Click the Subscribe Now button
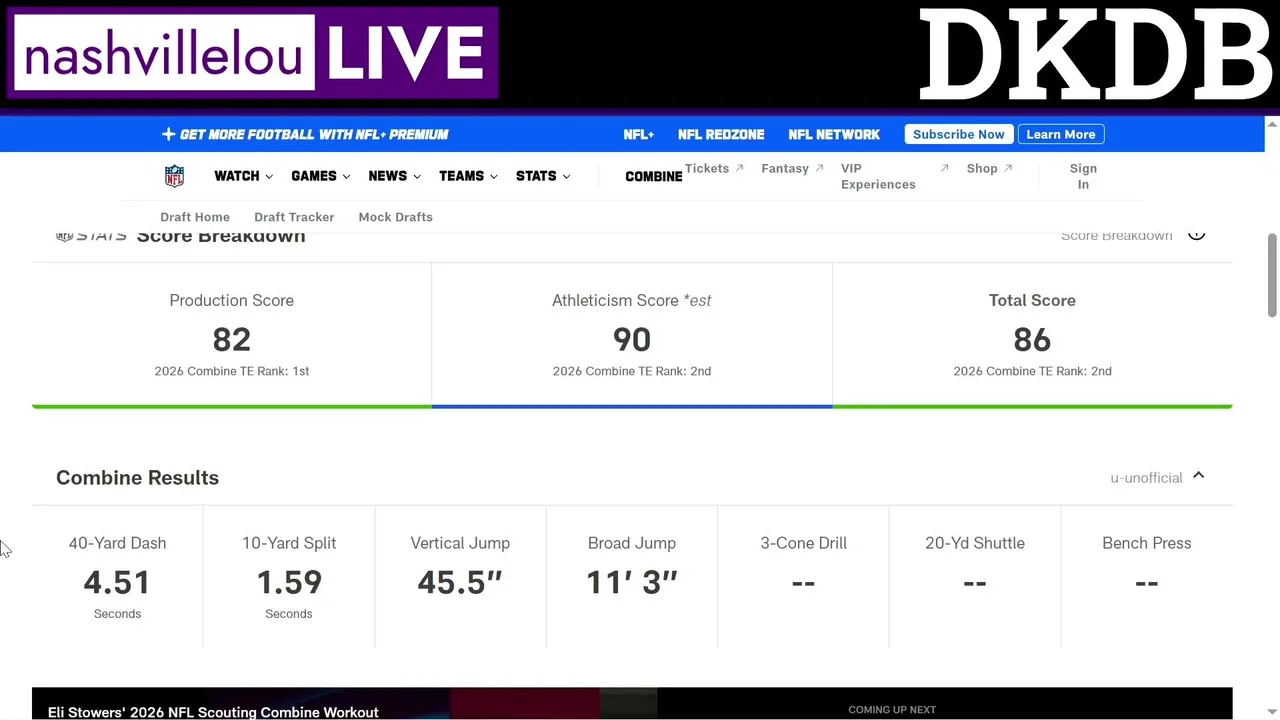 pos(959,134)
